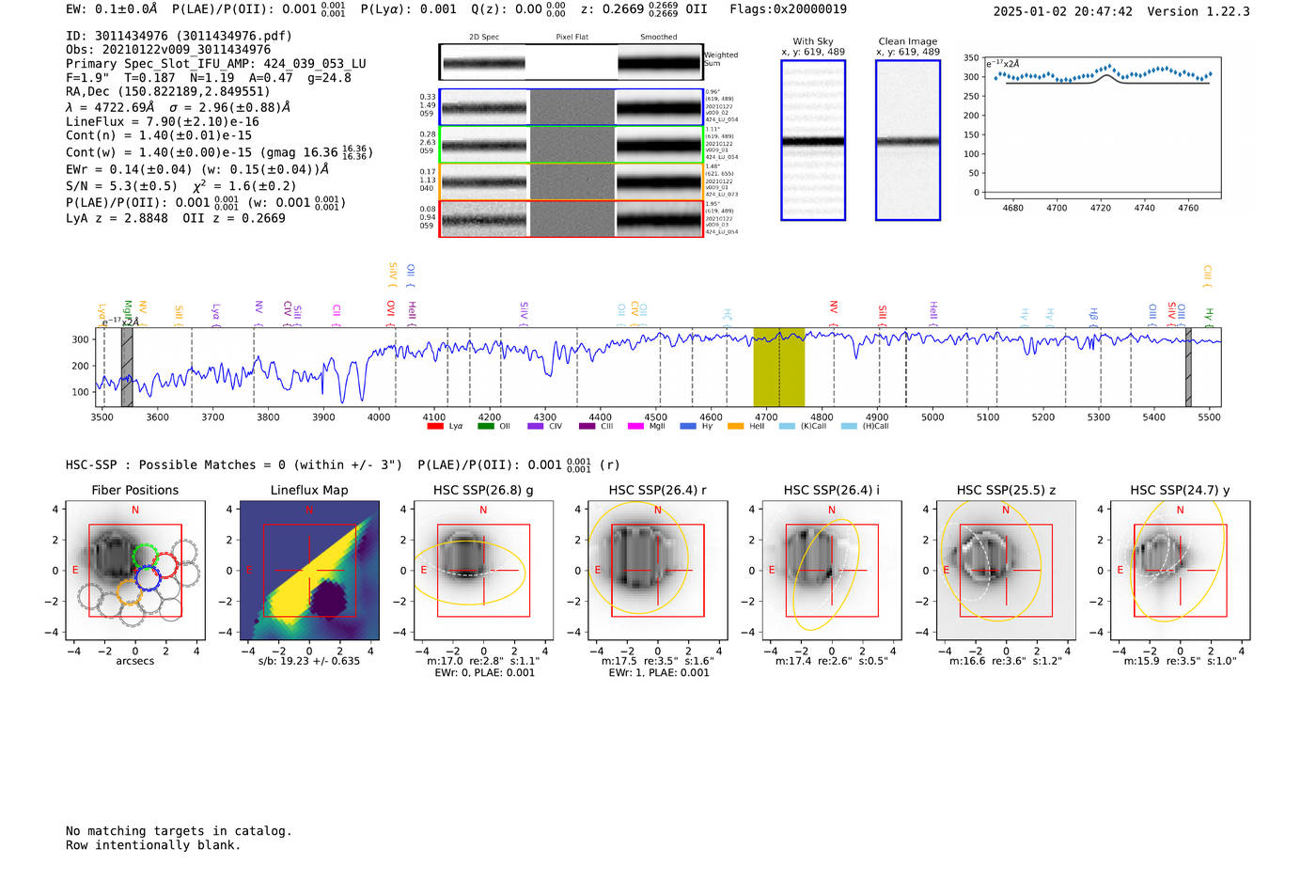Click the green OII legend swatch
The height and width of the screenshot is (896, 1316).
(485, 426)
